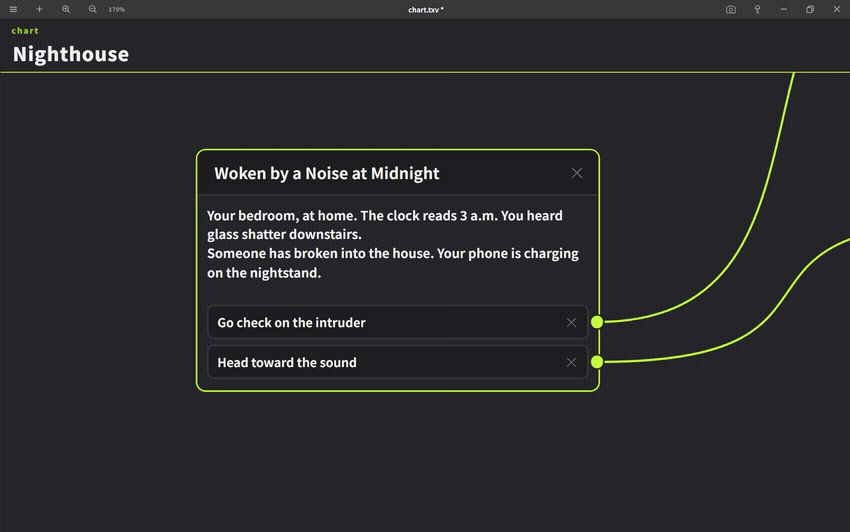Restore down the window
The image size is (850, 532).
pos(810,9)
